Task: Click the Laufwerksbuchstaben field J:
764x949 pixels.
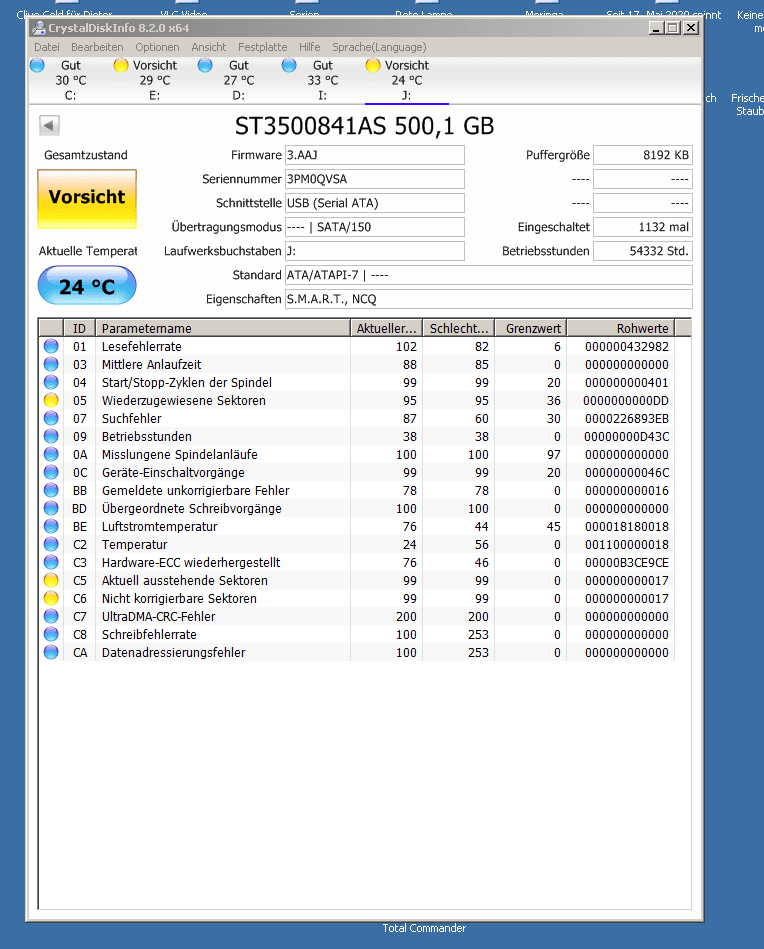Action: click(x=375, y=251)
